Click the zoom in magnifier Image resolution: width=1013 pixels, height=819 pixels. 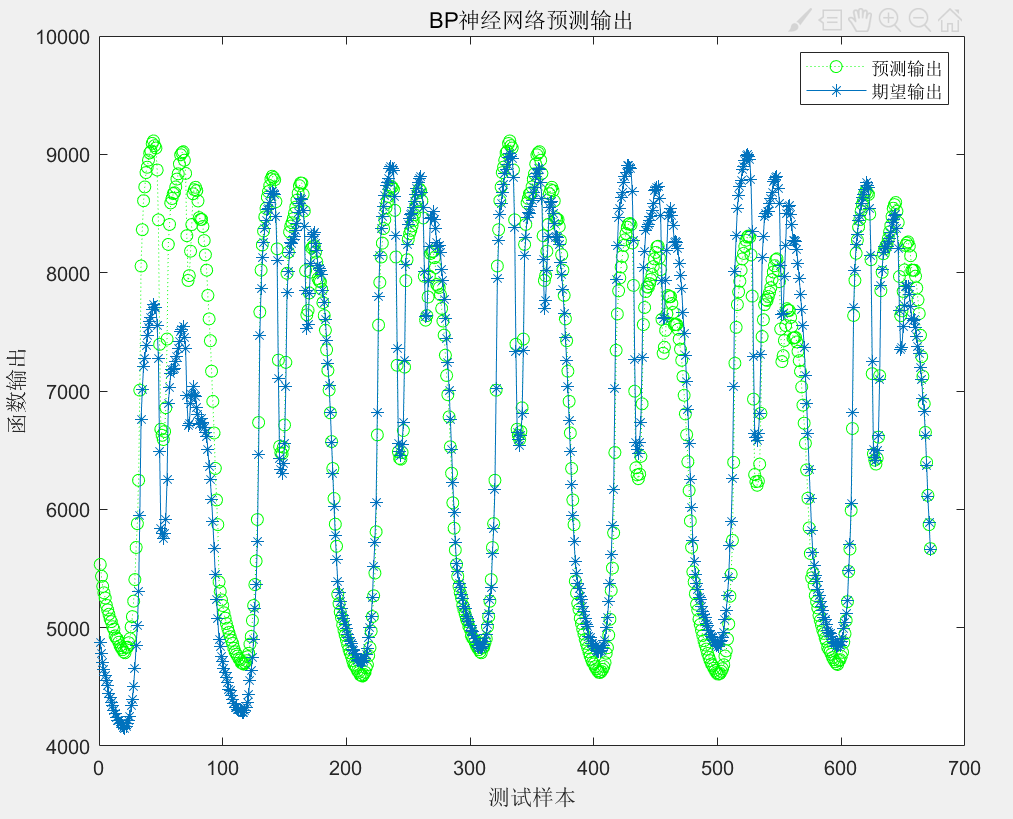[890, 19]
